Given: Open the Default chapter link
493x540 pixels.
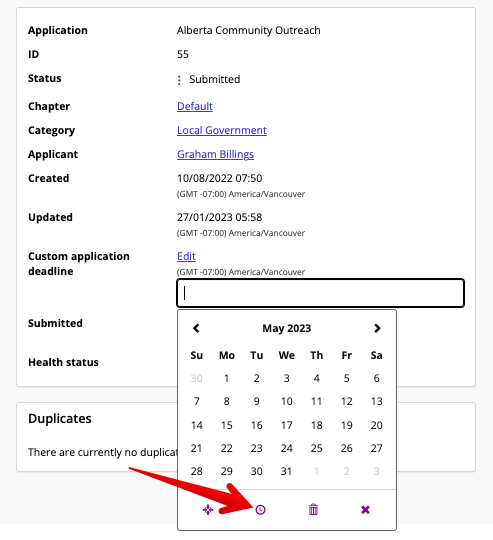Looking at the screenshot, I should 195,106.
